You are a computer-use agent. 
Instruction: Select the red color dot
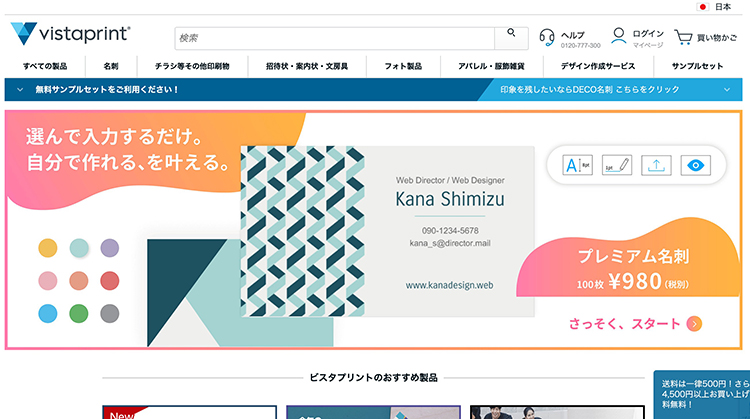coord(110,281)
